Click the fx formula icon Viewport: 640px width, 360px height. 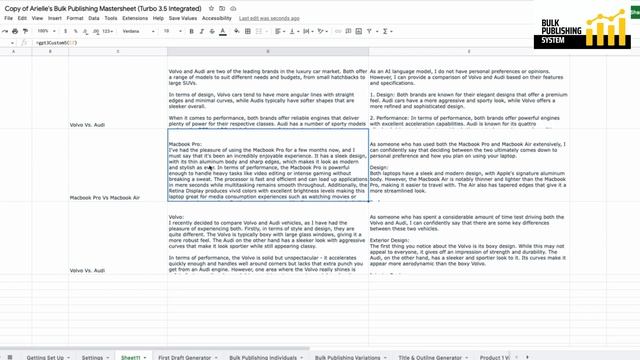24,42
